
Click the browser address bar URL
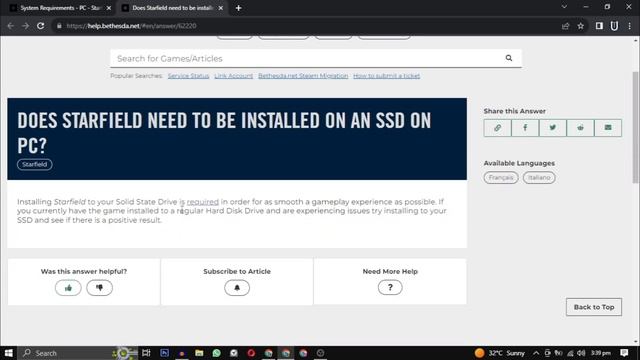coord(131,26)
